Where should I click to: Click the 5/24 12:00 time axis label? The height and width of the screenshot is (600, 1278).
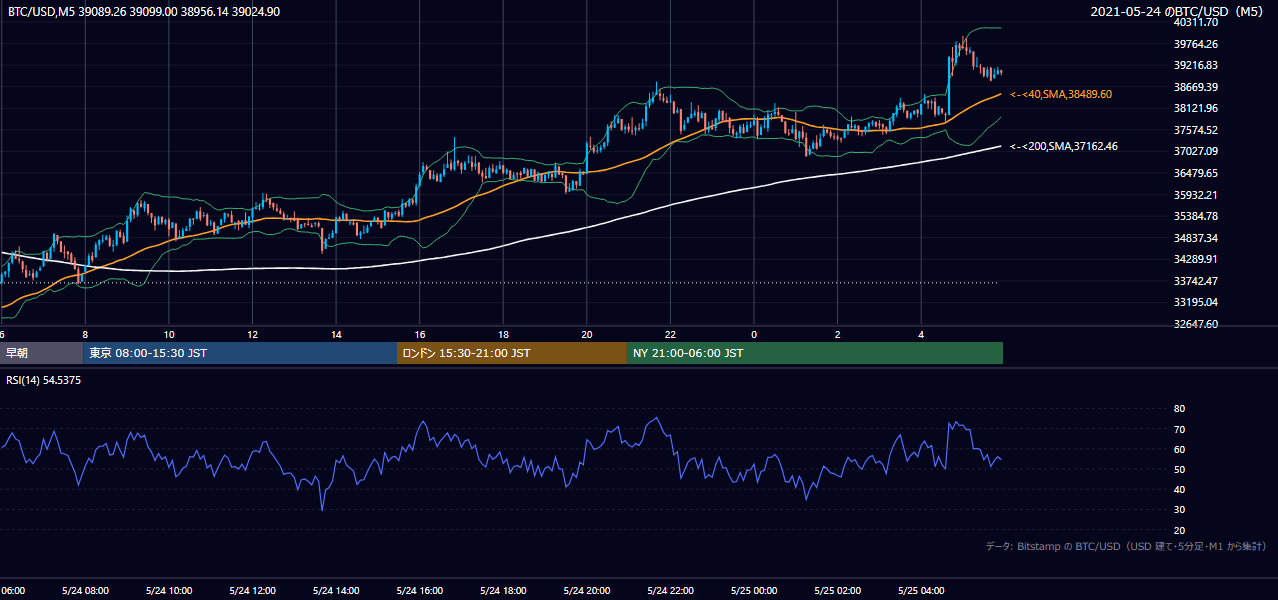tap(252, 591)
